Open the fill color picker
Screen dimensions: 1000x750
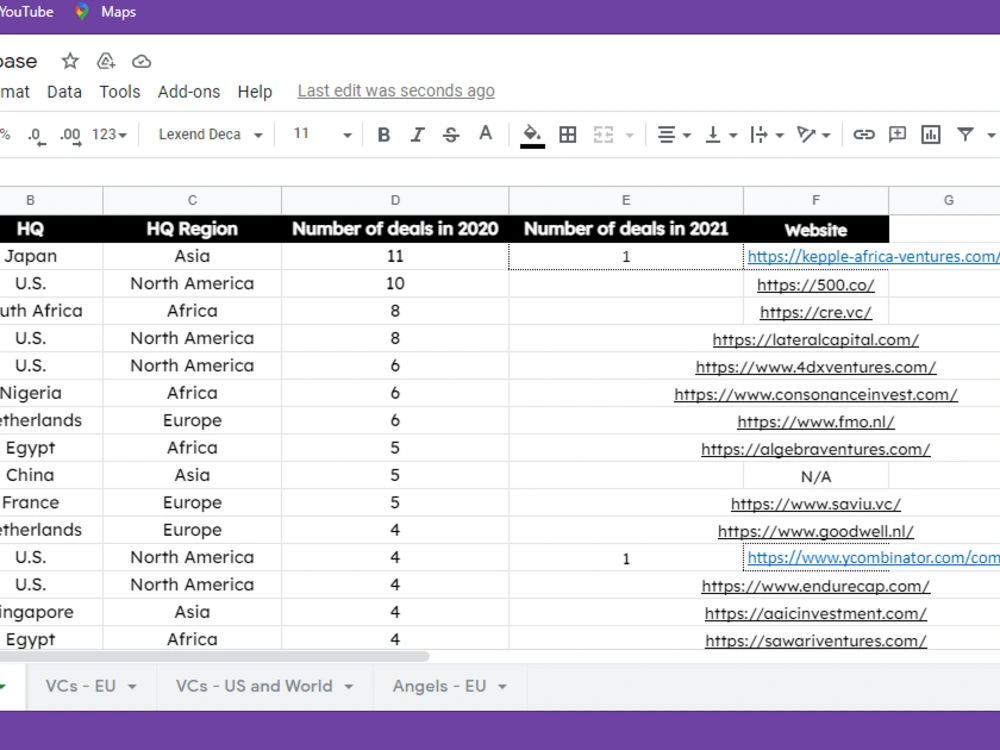tap(532, 135)
